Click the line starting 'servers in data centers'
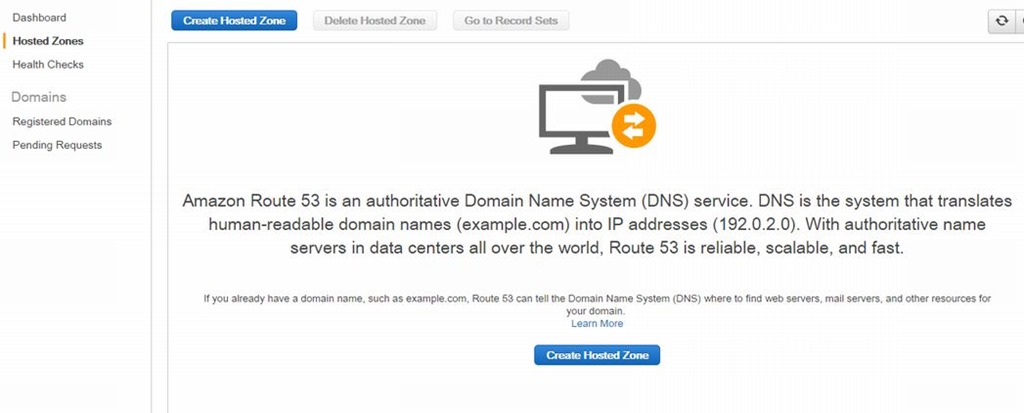Image resolution: width=1024 pixels, height=413 pixels. point(597,248)
